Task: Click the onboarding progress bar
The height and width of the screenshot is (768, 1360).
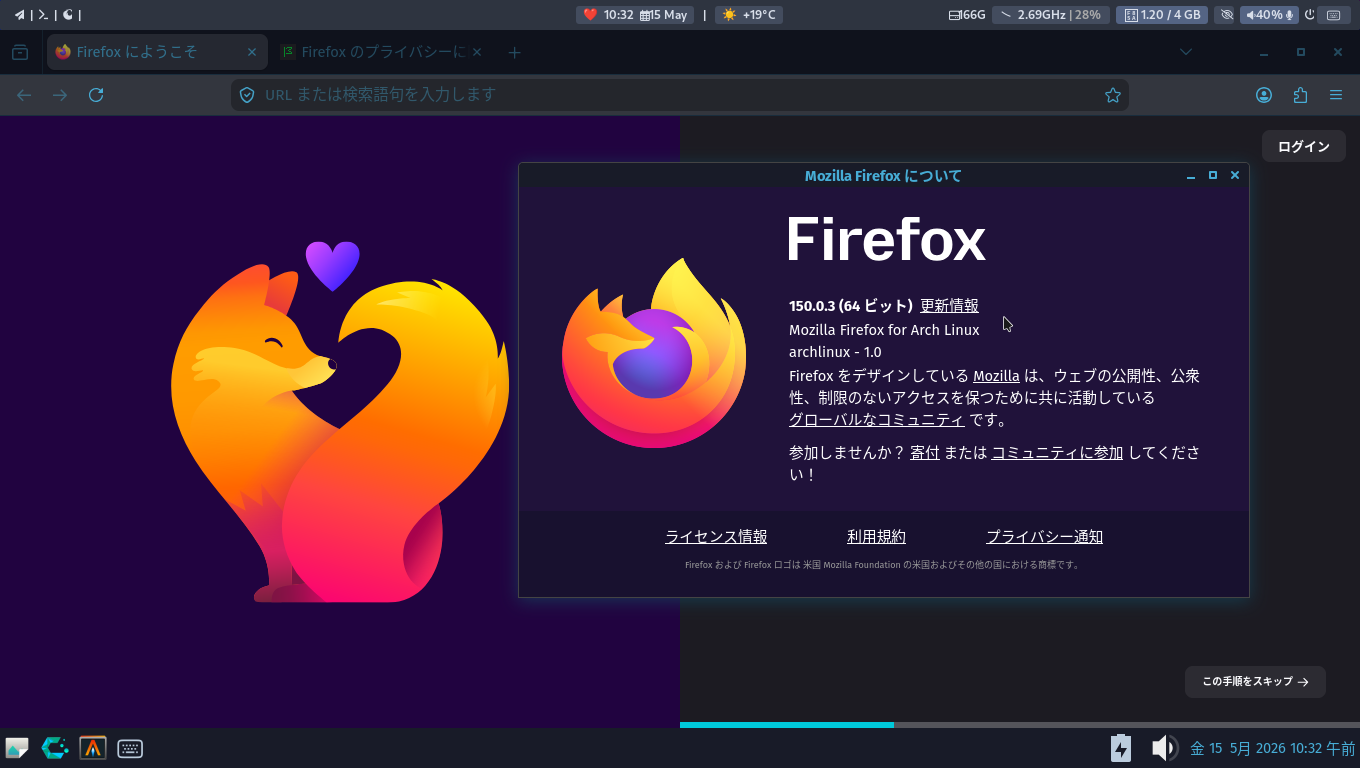Action: click(1020, 725)
